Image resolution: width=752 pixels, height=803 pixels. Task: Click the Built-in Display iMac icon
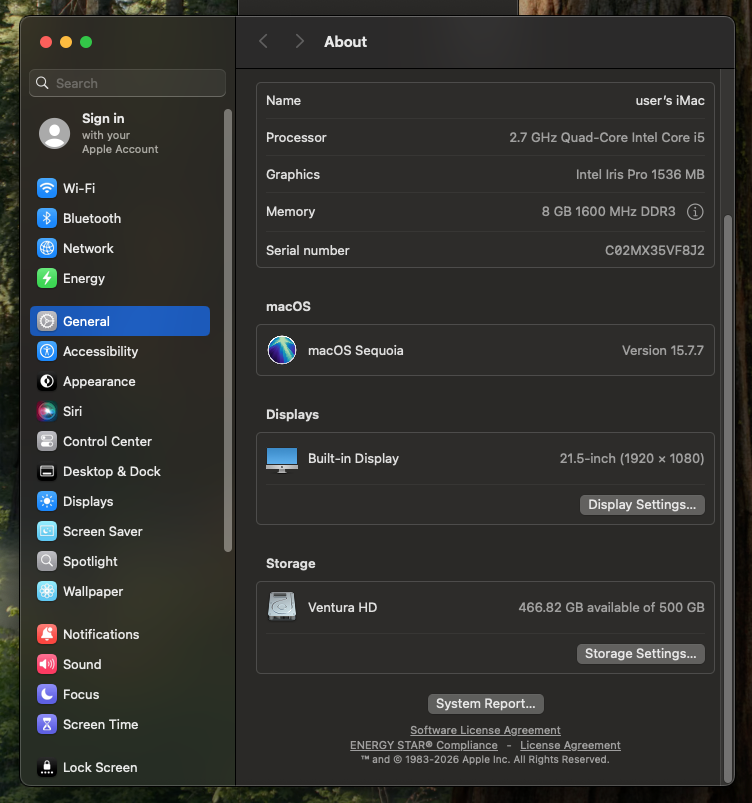282,460
